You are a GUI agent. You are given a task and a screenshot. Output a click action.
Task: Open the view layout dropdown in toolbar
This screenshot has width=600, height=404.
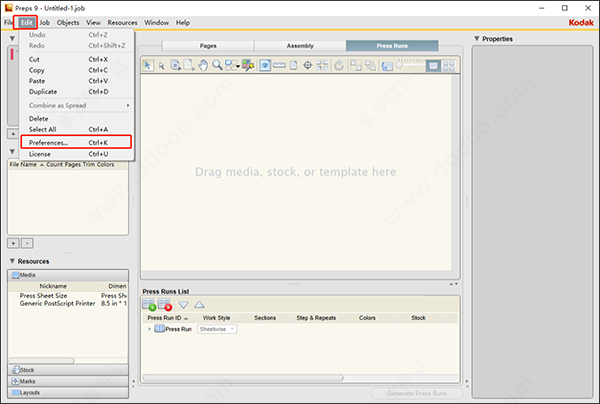coord(232,65)
